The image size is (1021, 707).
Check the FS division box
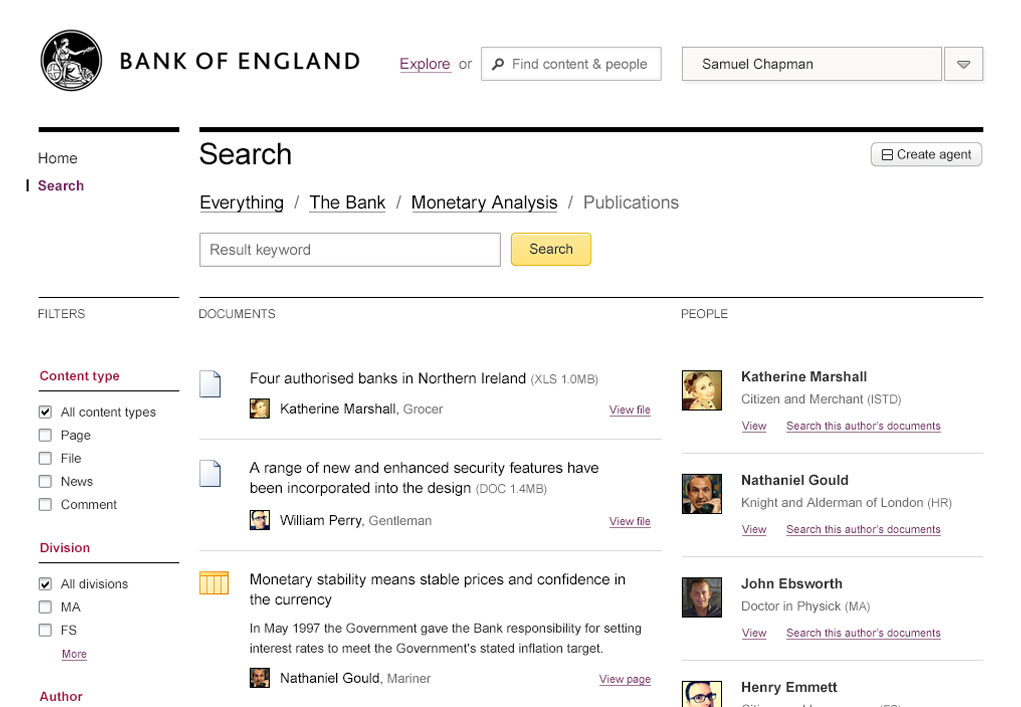(45, 630)
